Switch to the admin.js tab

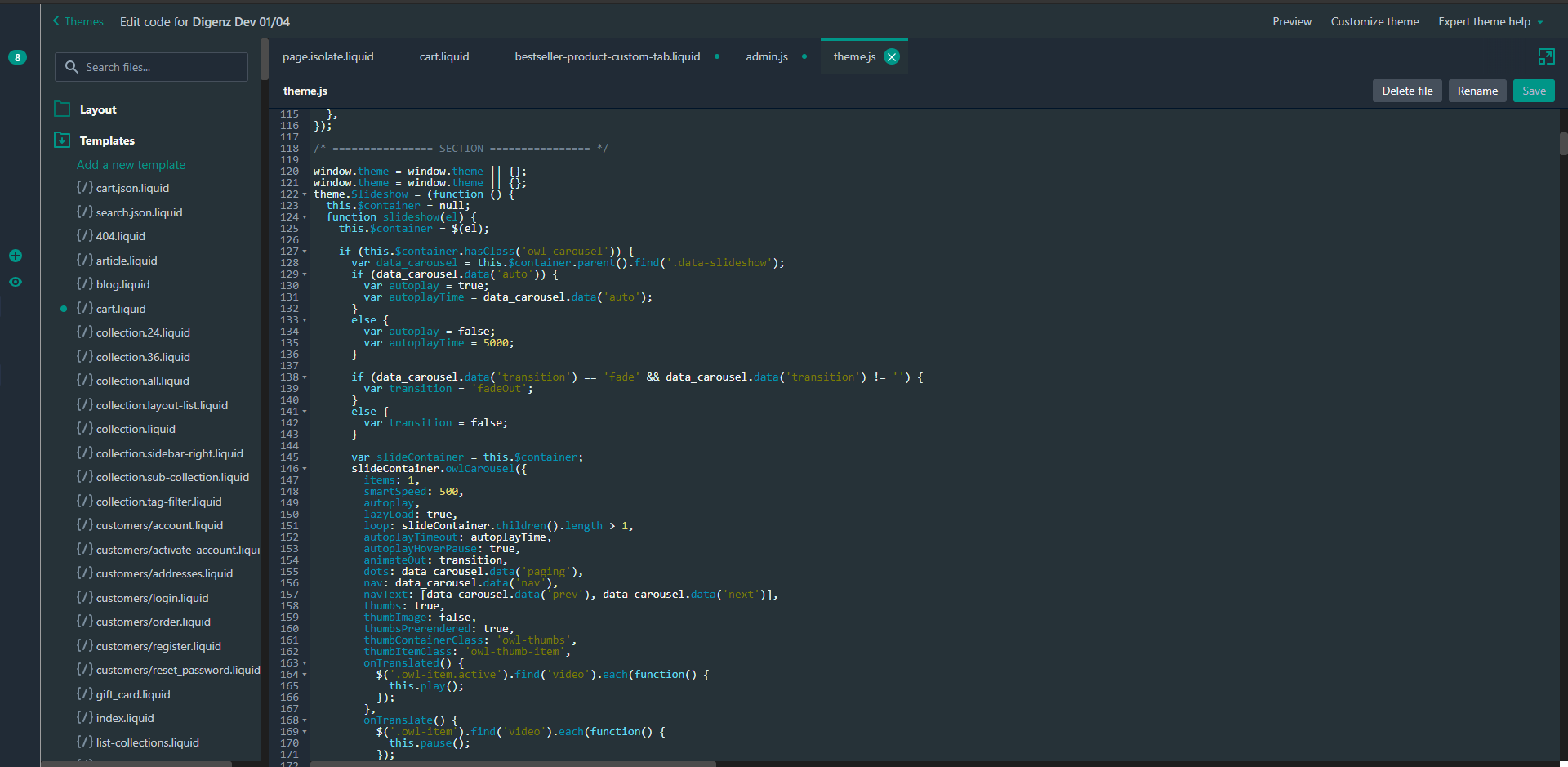(766, 56)
